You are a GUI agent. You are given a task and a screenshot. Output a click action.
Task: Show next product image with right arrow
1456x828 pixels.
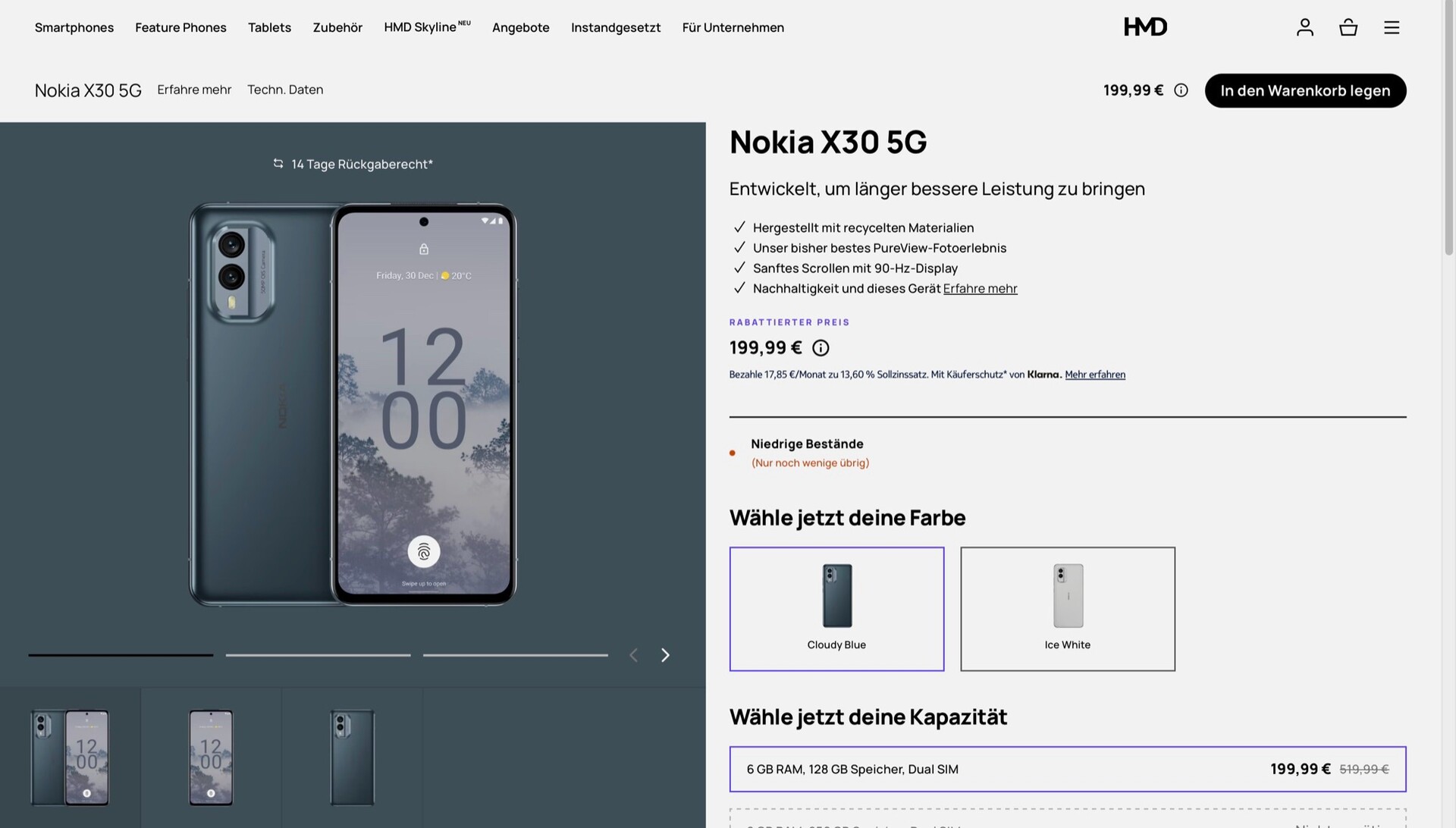665,655
